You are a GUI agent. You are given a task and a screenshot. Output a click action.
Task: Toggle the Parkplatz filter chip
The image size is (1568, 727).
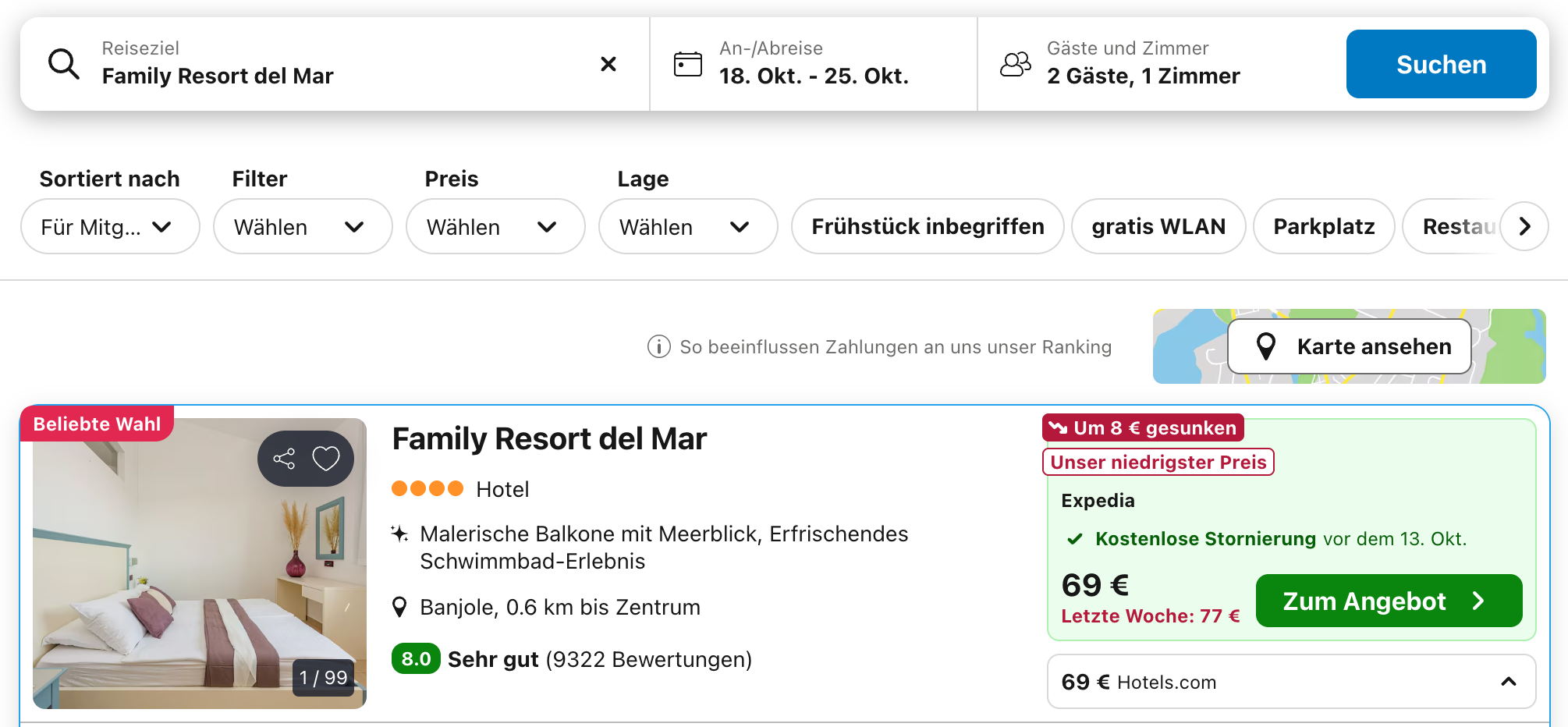[1324, 226]
